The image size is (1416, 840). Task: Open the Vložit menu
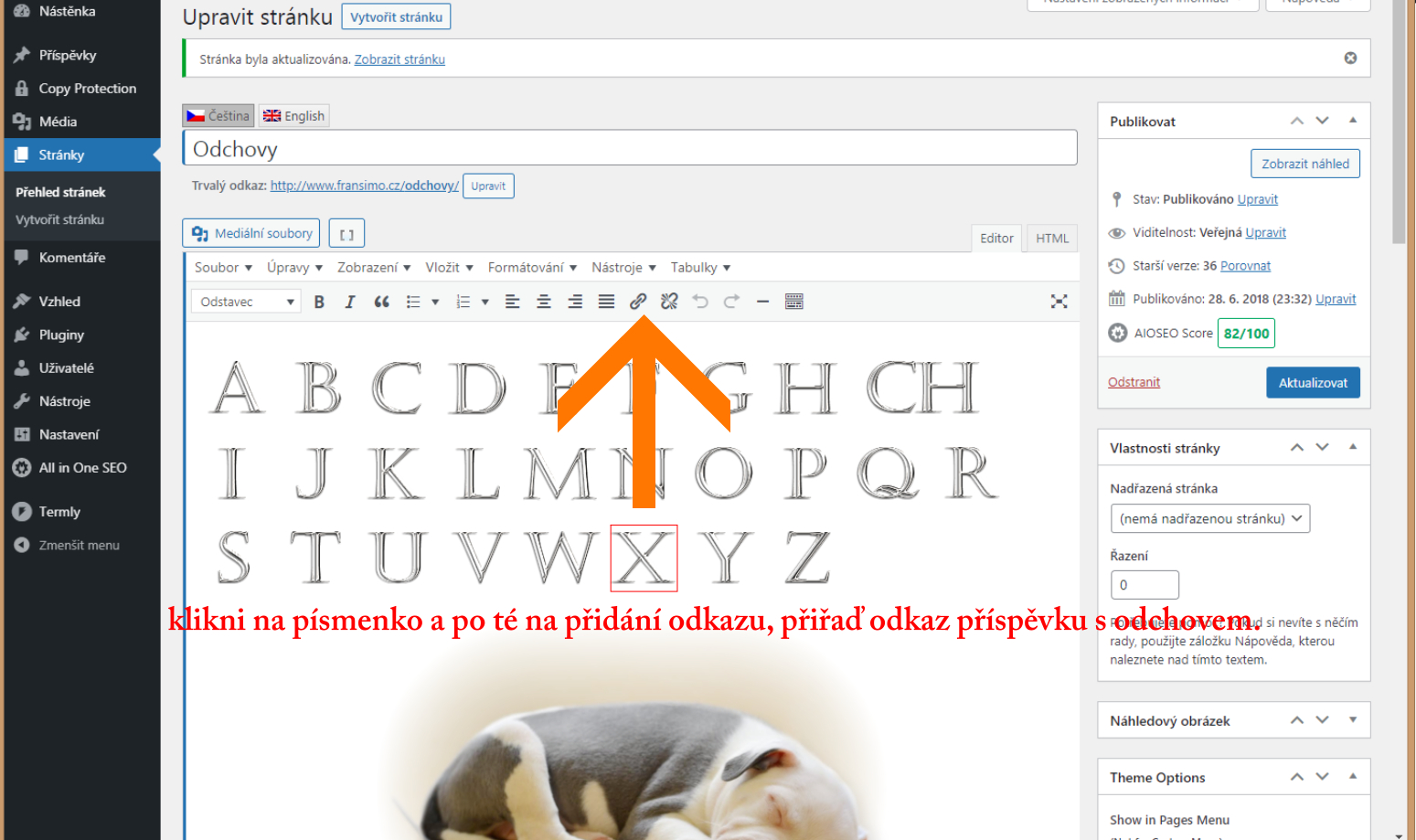coord(449,268)
